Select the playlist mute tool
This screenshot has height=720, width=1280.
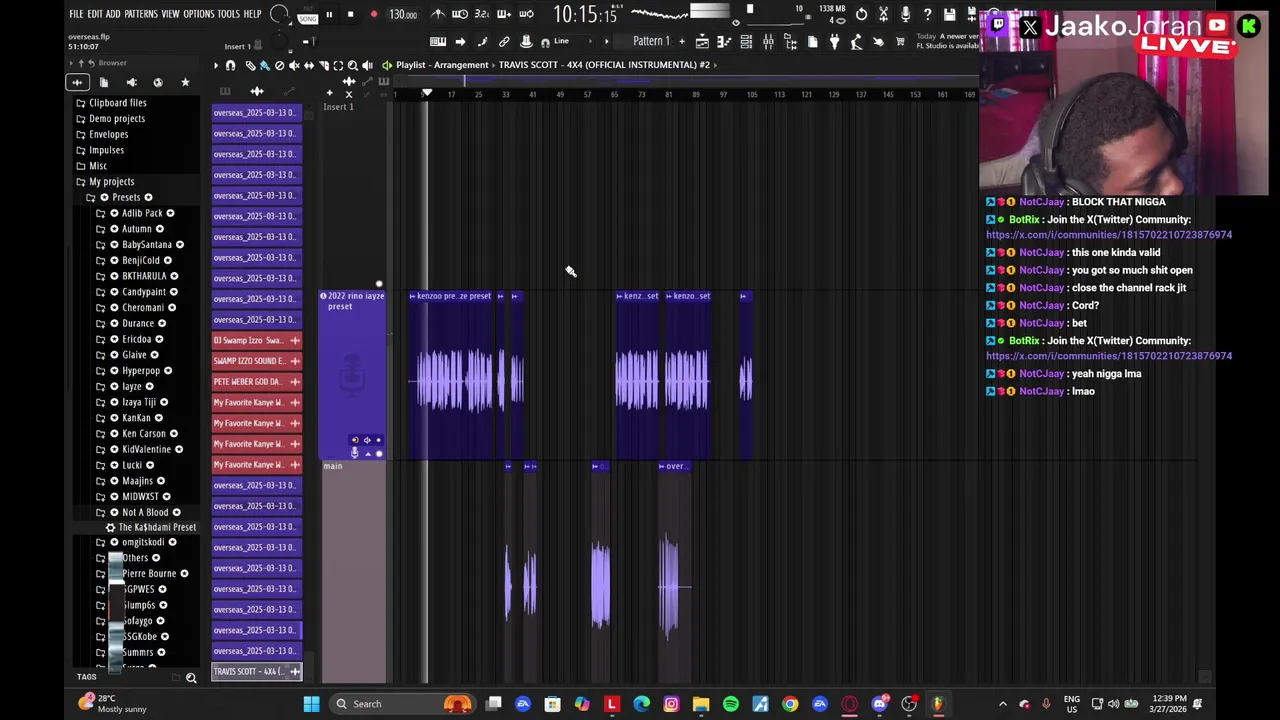(x=294, y=65)
